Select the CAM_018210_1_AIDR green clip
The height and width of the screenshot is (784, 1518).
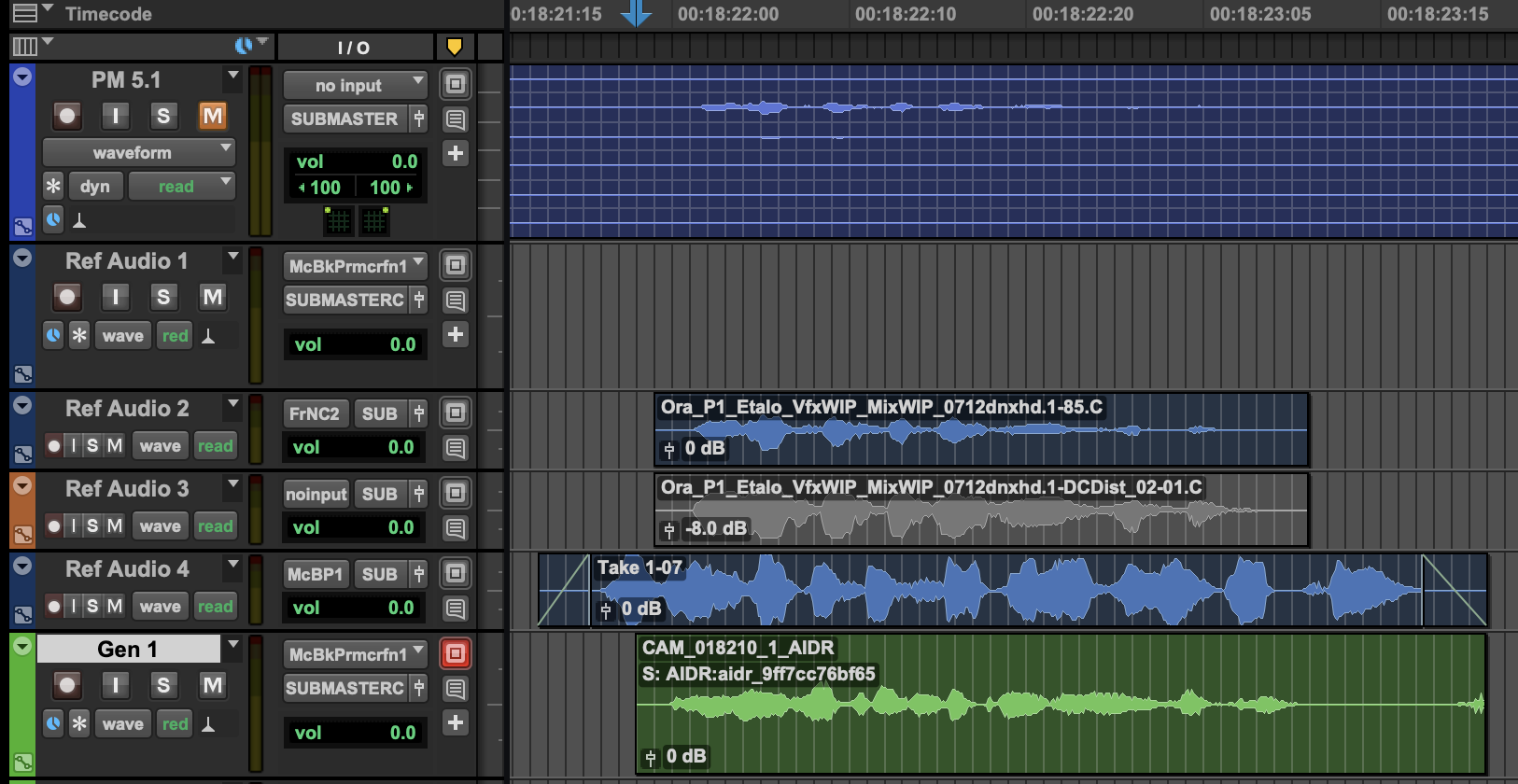point(1061,704)
